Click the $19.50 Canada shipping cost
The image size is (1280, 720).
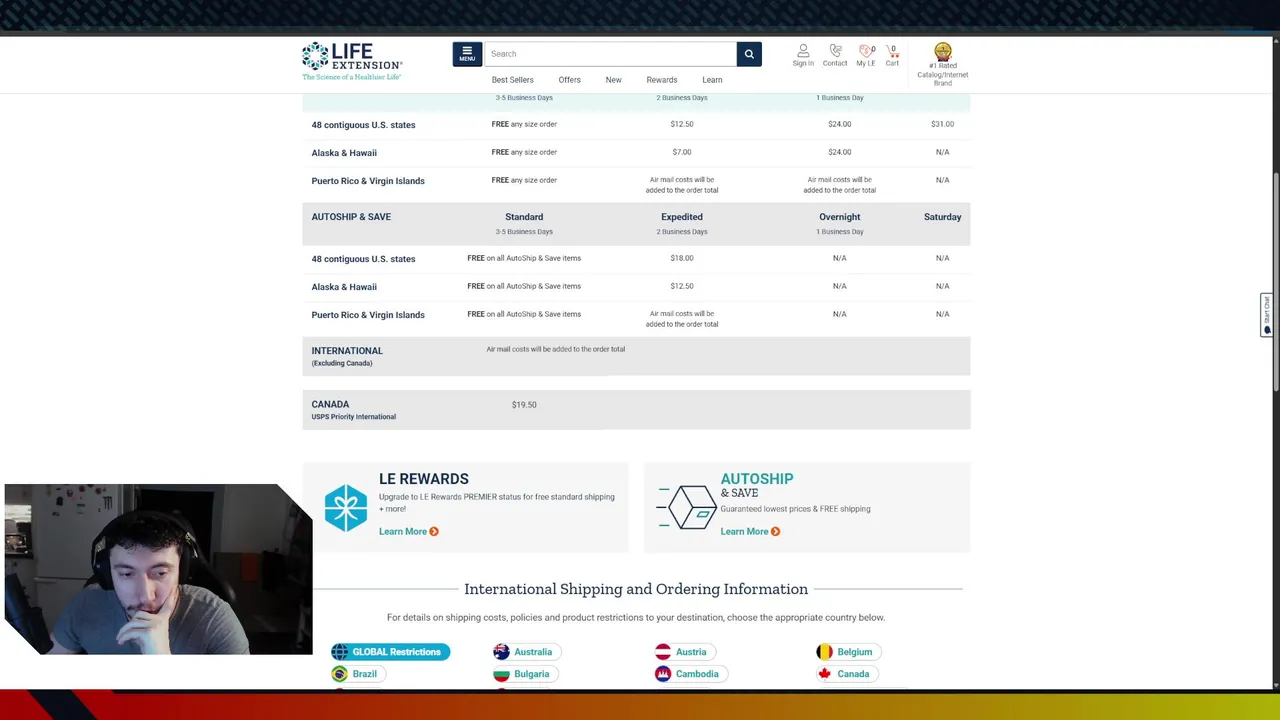click(524, 405)
